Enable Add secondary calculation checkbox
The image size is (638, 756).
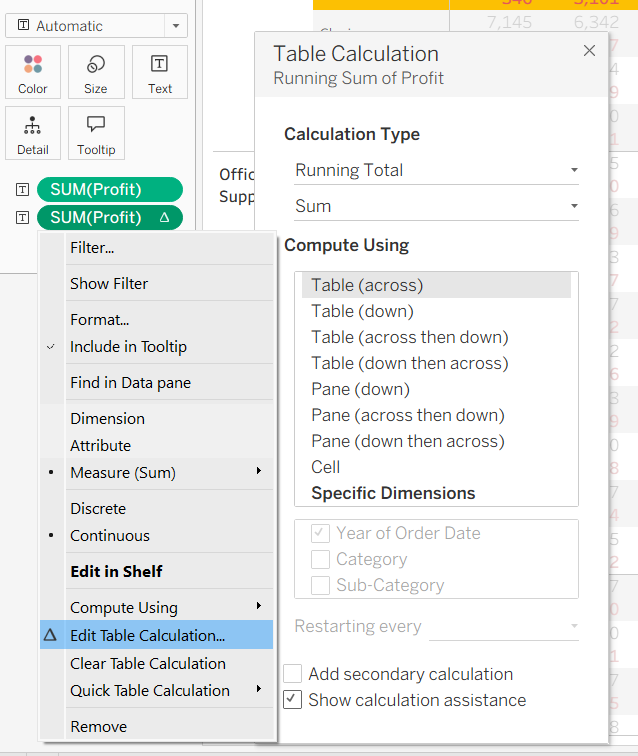pyautogui.click(x=293, y=674)
